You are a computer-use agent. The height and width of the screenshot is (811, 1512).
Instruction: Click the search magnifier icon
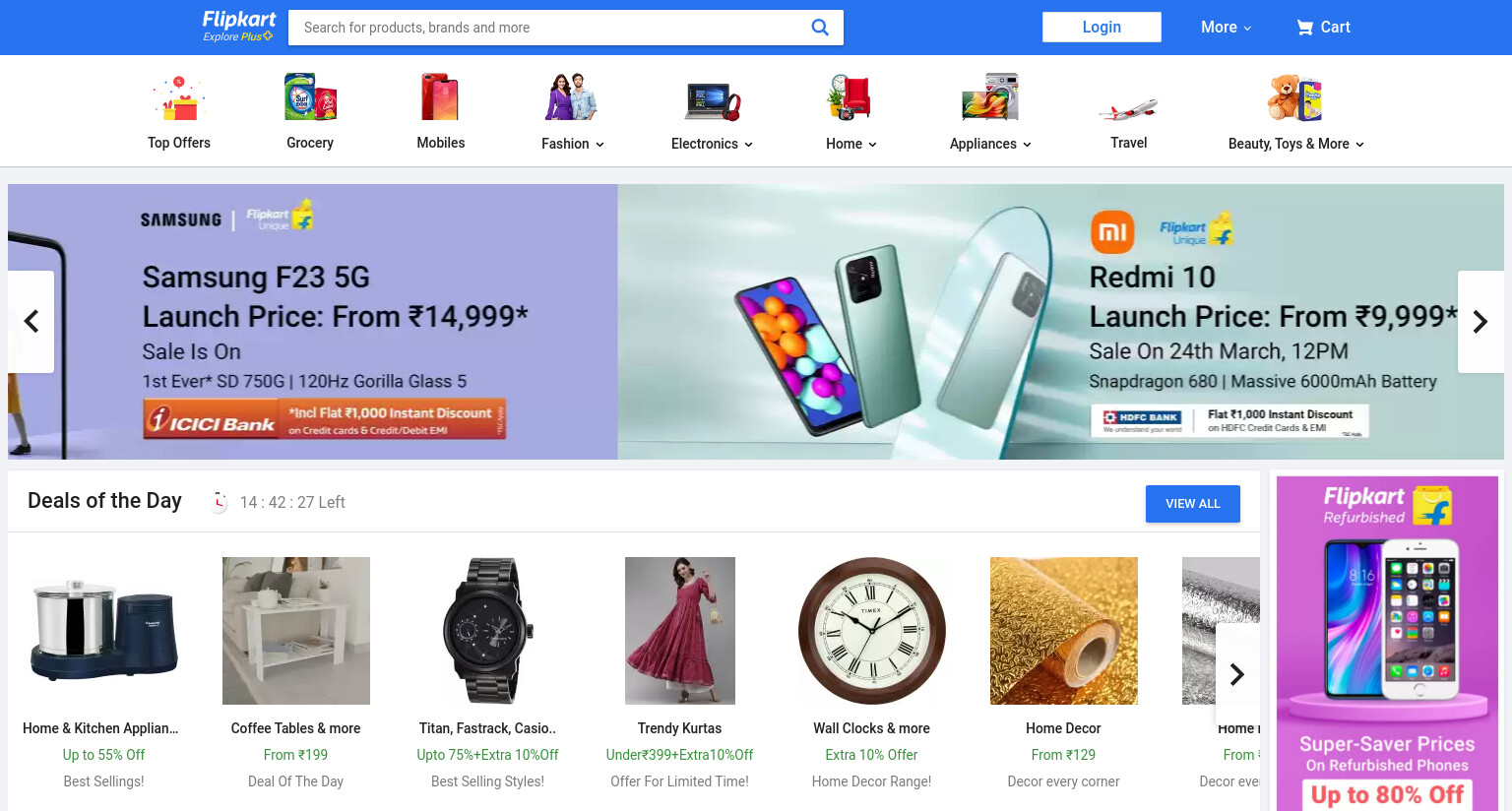pyautogui.click(x=819, y=28)
